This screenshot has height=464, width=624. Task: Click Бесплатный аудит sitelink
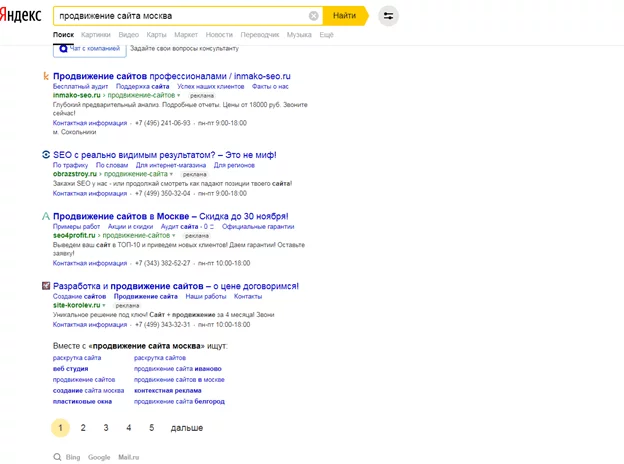coord(80,86)
